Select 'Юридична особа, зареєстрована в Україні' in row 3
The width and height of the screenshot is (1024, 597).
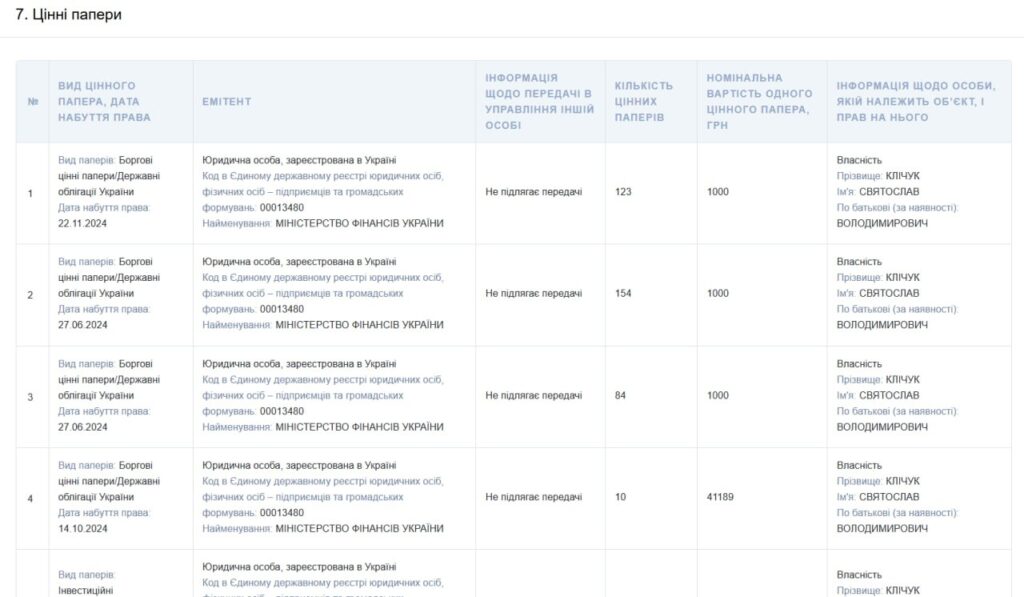299,364
